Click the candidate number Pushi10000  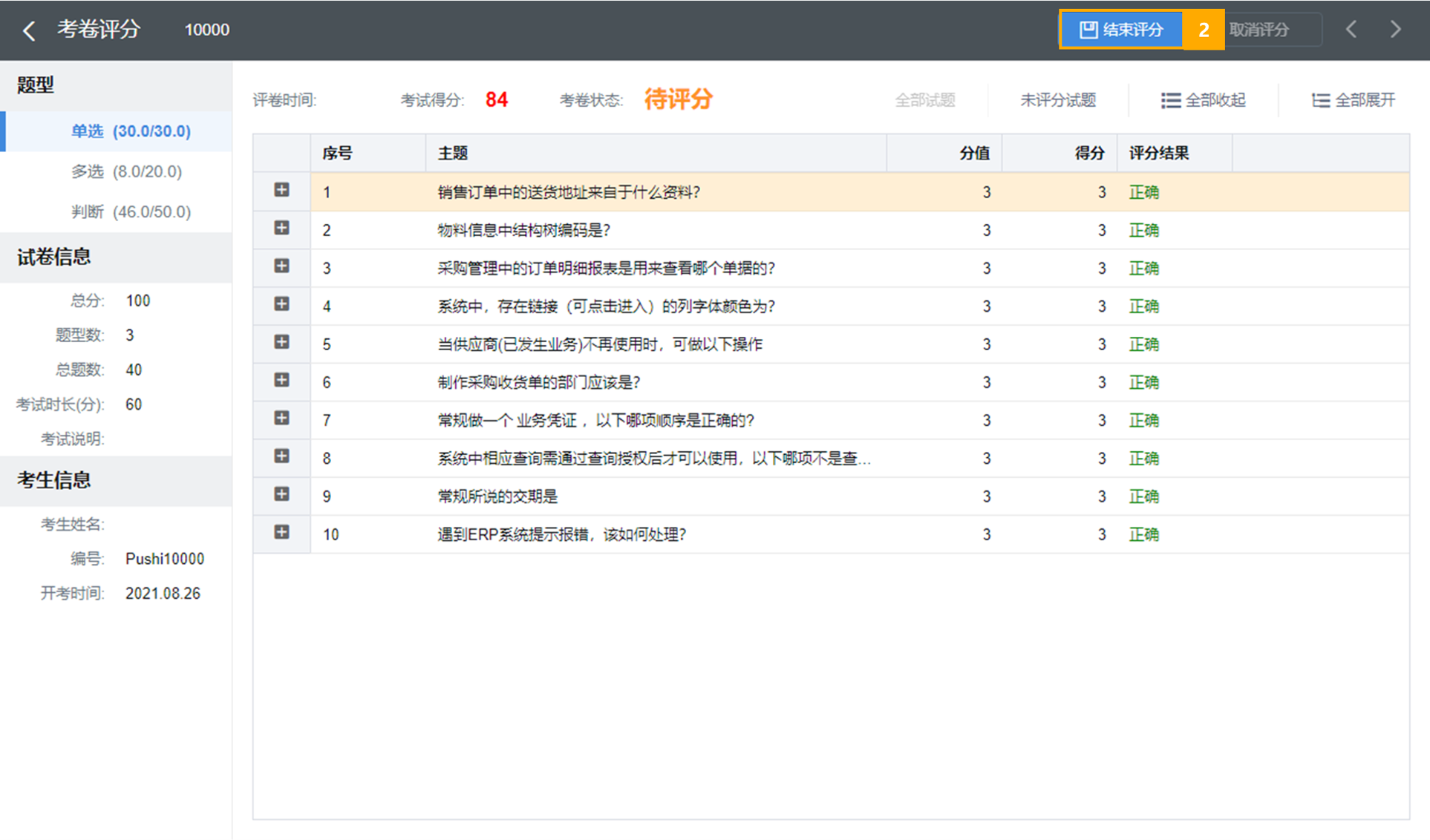(165, 559)
